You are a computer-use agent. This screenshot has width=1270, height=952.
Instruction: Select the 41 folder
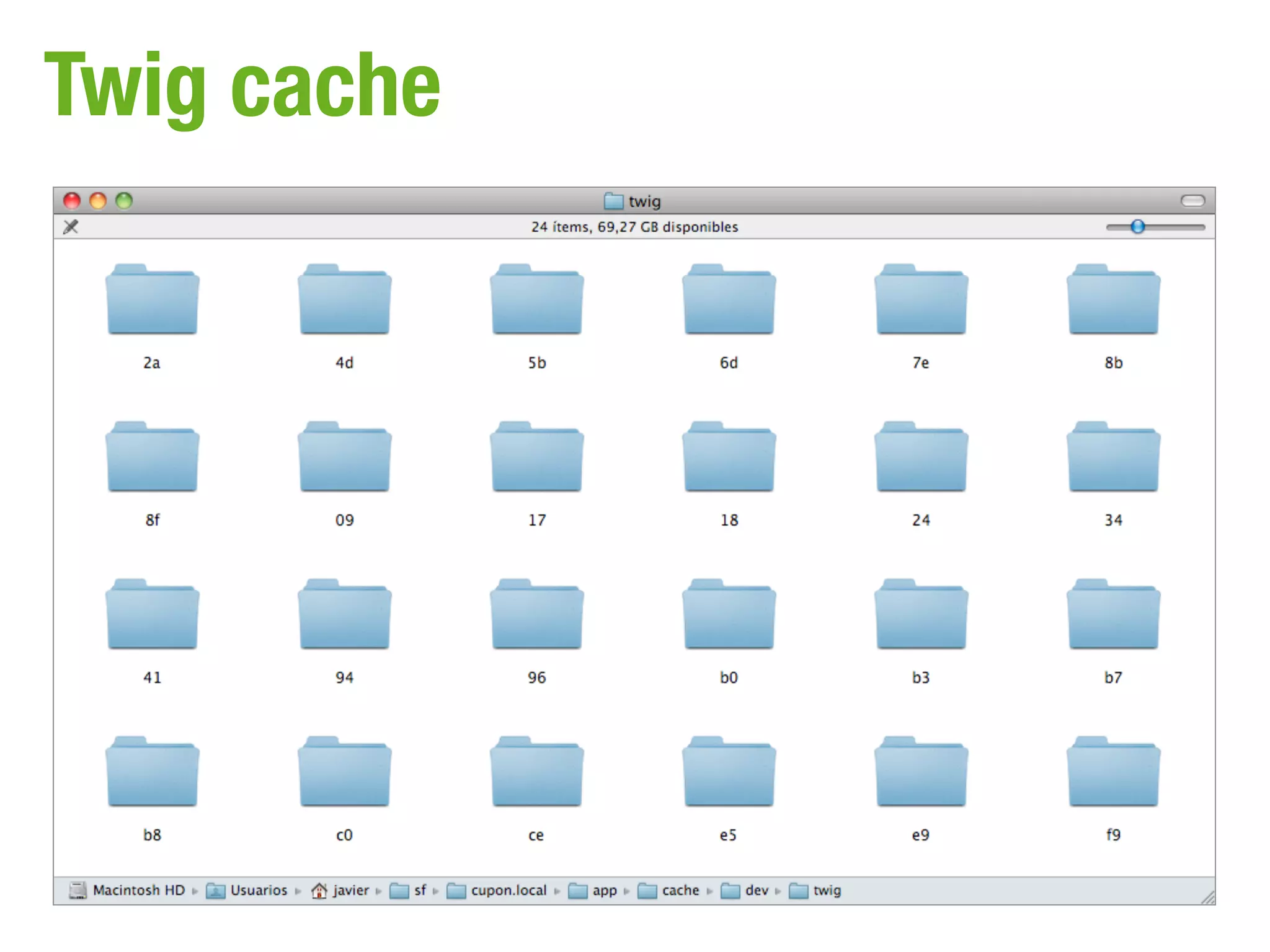pos(153,614)
